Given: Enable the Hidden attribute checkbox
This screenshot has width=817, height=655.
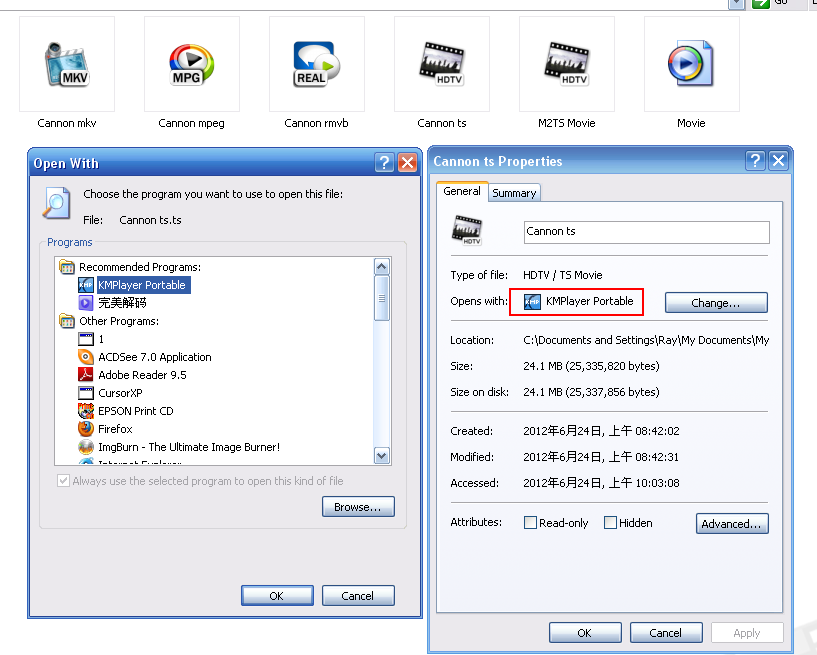Looking at the screenshot, I should click(x=610, y=523).
